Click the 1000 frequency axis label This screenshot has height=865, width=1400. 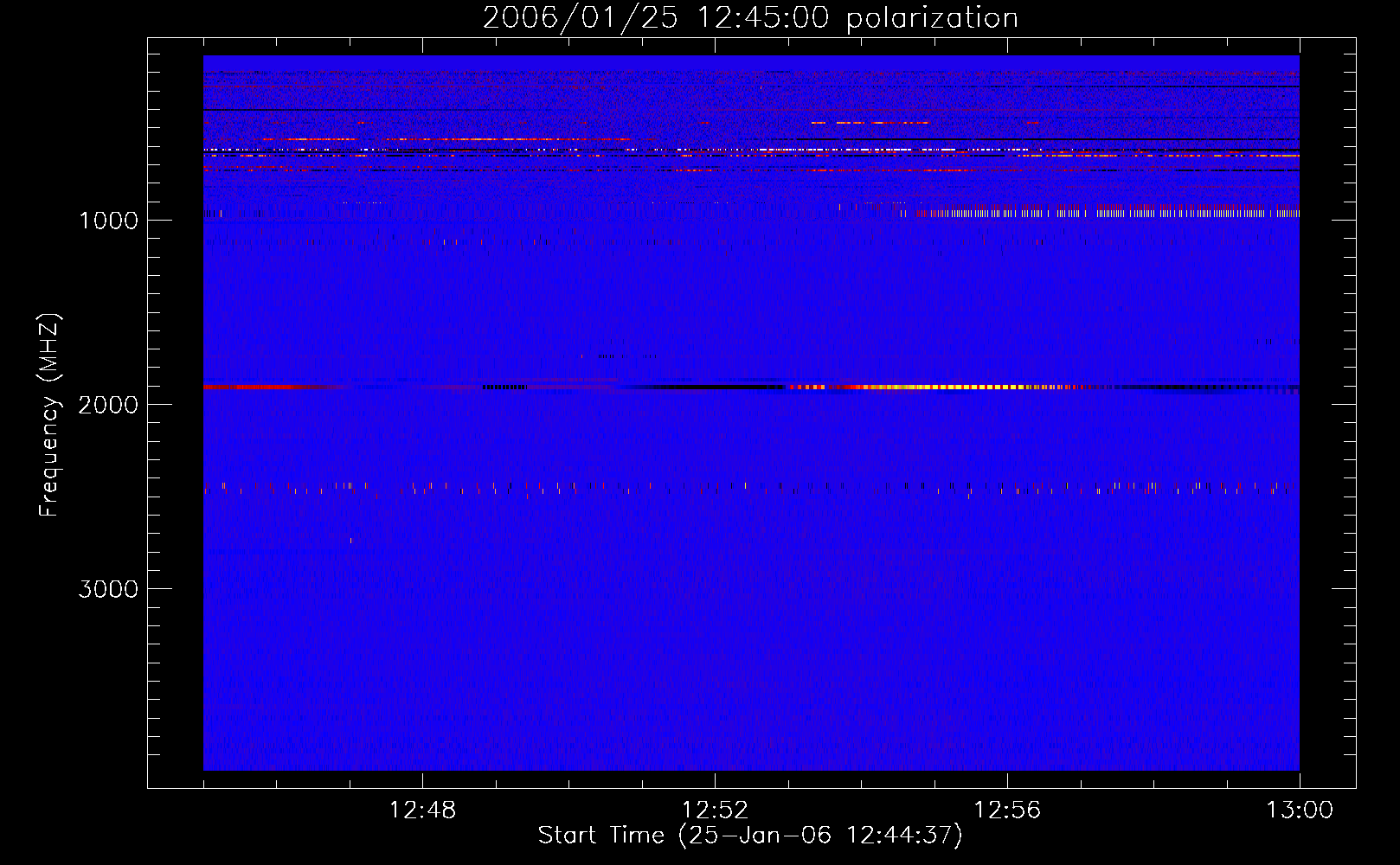tap(108, 221)
